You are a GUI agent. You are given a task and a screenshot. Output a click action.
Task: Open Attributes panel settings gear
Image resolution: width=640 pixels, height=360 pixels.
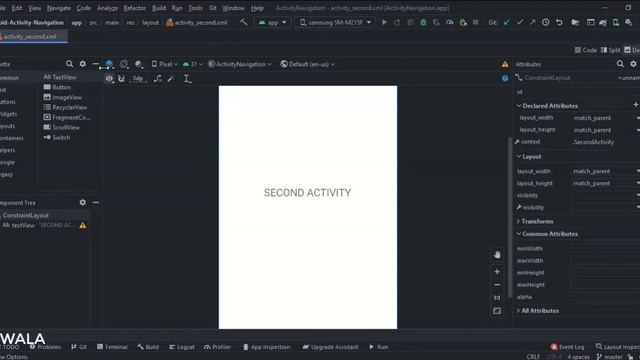click(633, 64)
